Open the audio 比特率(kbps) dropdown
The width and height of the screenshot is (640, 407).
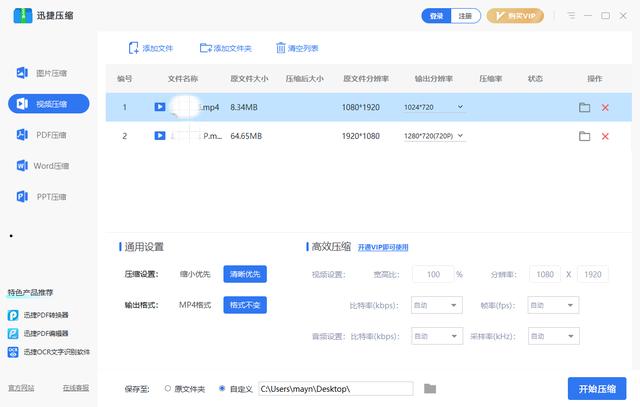tap(437, 336)
